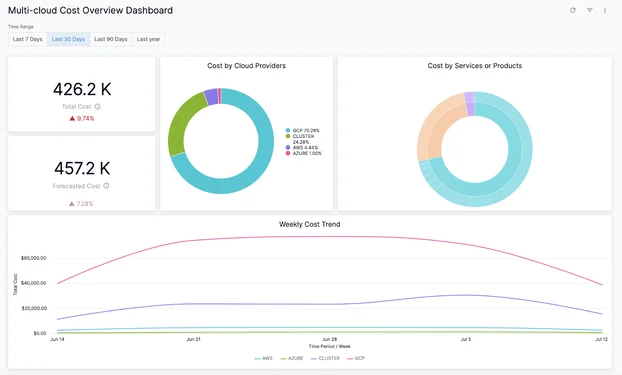
Task: Click the AWS 4.44% legend color dot
Action: pos(288,148)
